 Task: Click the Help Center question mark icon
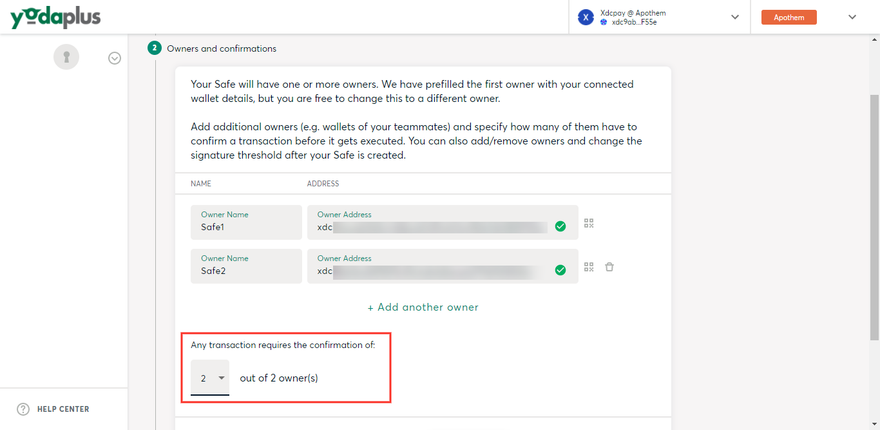(x=23, y=409)
